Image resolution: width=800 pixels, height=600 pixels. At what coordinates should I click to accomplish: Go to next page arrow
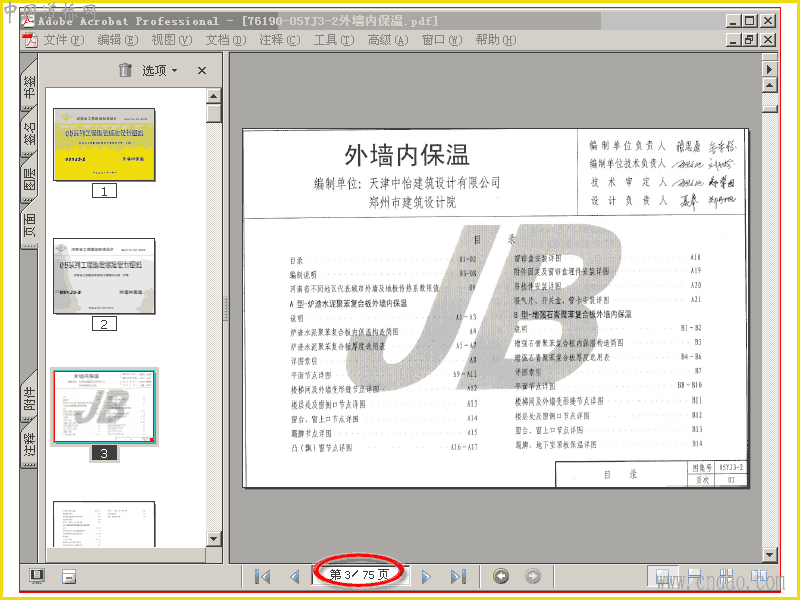(x=426, y=577)
